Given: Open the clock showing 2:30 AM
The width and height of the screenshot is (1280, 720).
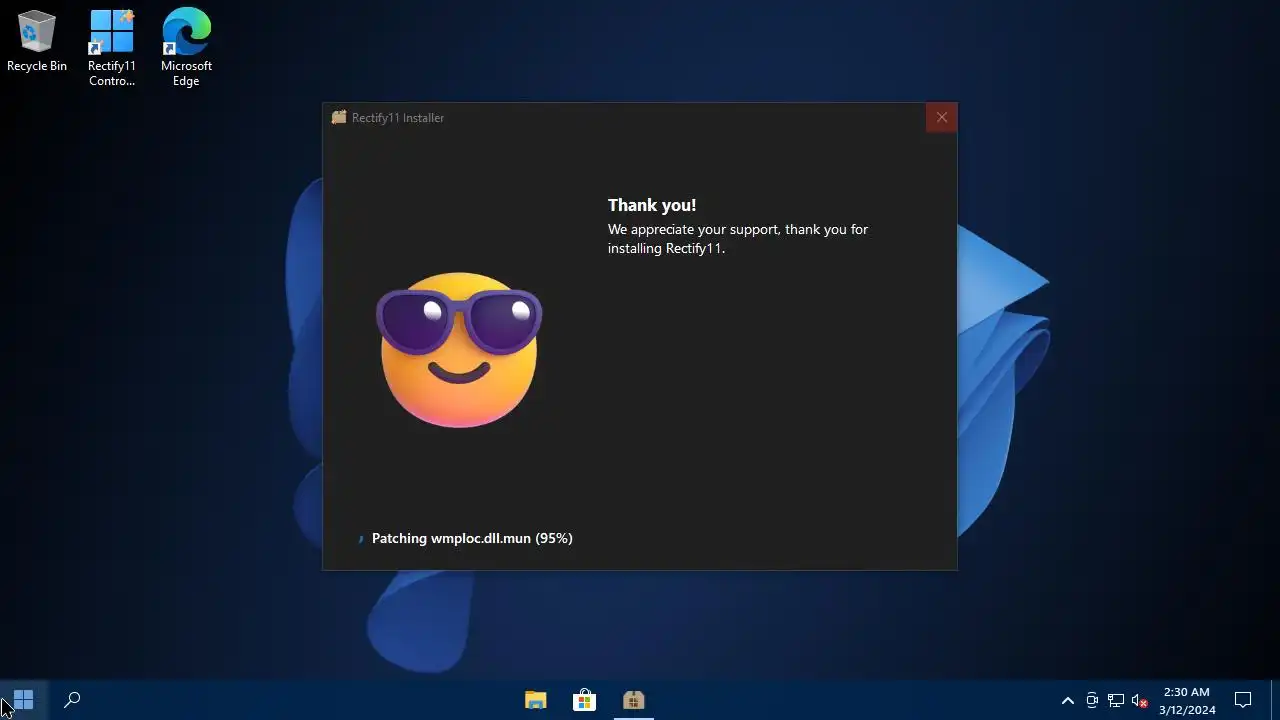Looking at the screenshot, I should 1187,700.
